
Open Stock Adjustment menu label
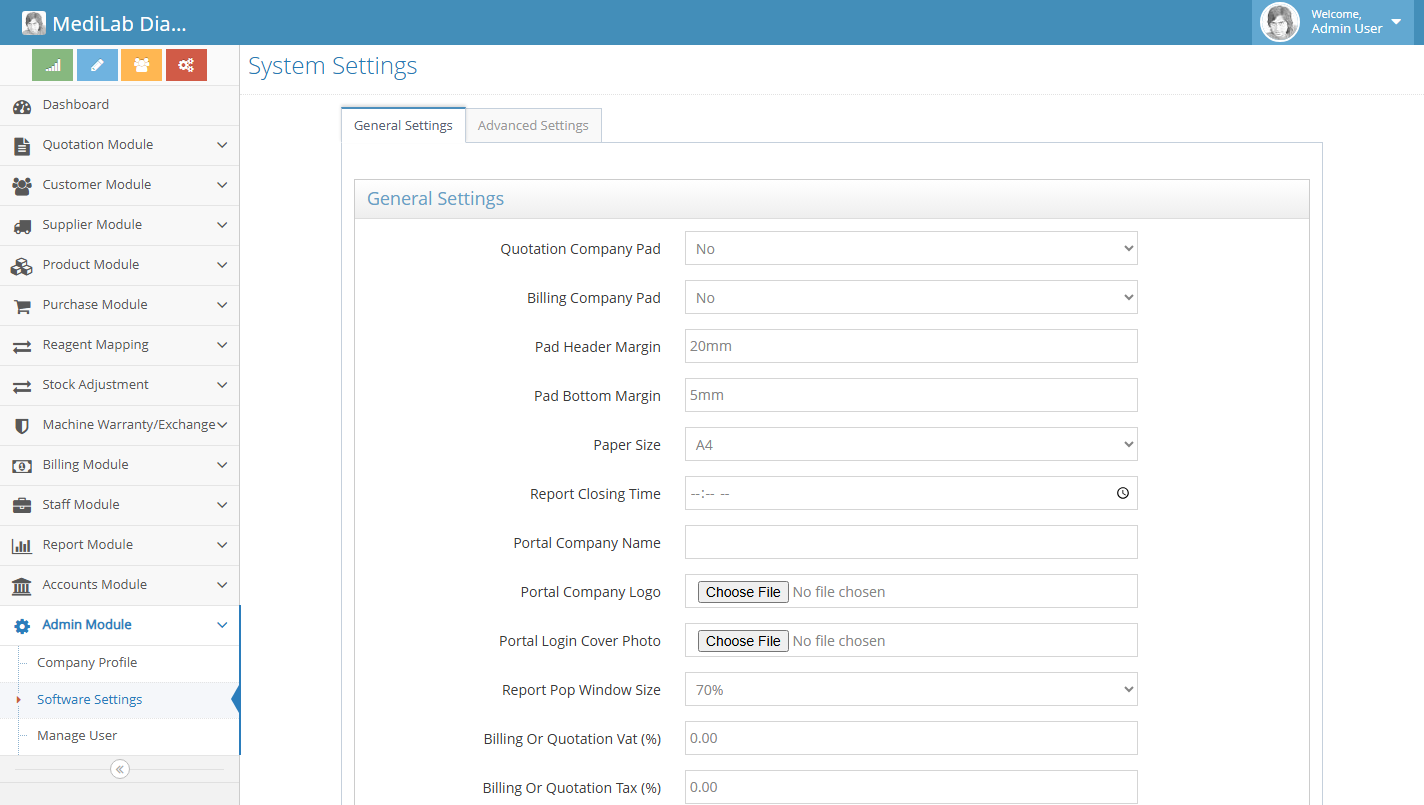[x=95, y=384]
